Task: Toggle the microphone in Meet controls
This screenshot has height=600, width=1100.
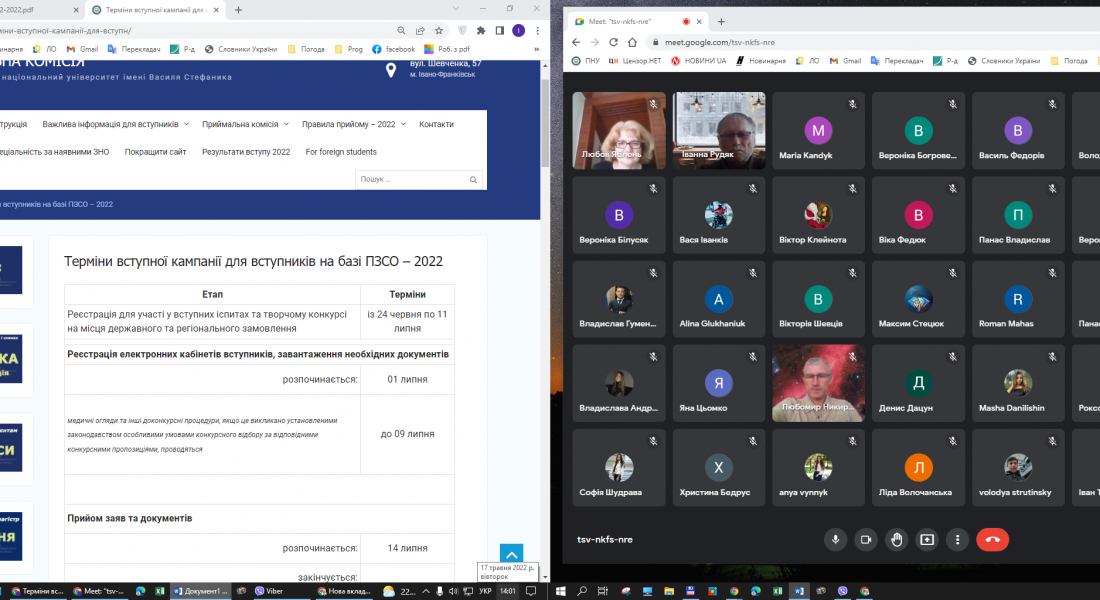Action: point(836,539)
